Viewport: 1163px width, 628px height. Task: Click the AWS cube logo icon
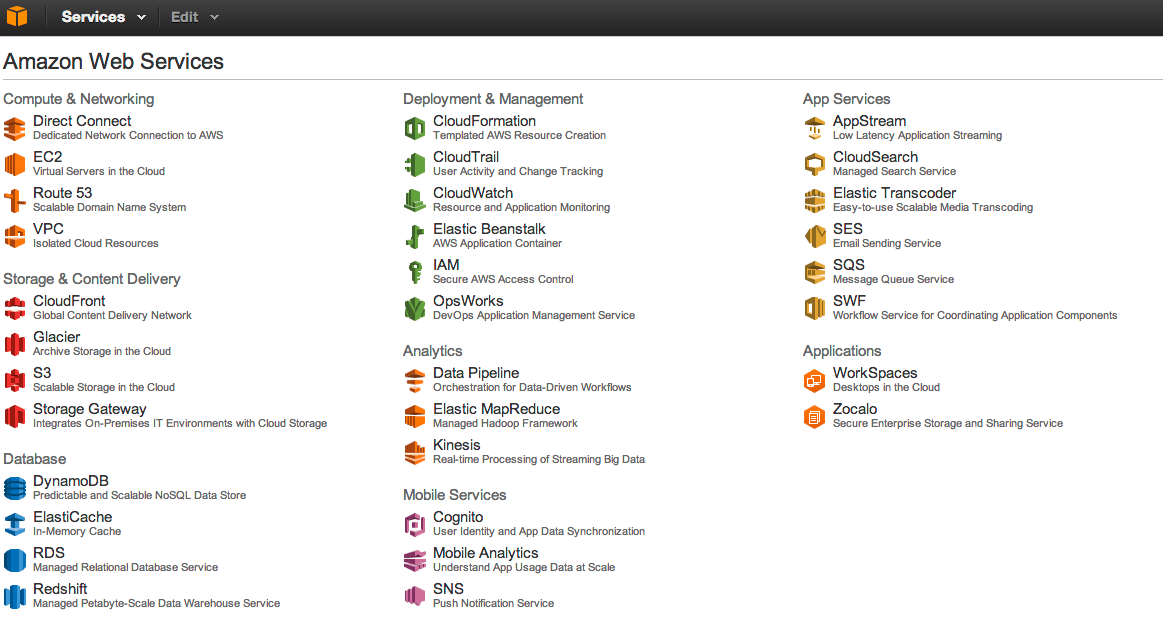click(18, 17)
